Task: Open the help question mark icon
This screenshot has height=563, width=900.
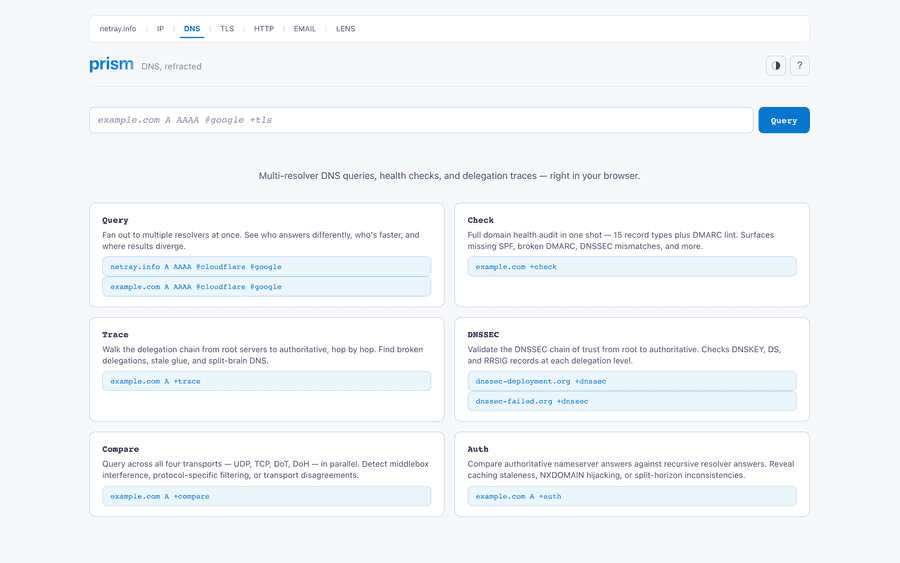Action: tap(799, 66)
